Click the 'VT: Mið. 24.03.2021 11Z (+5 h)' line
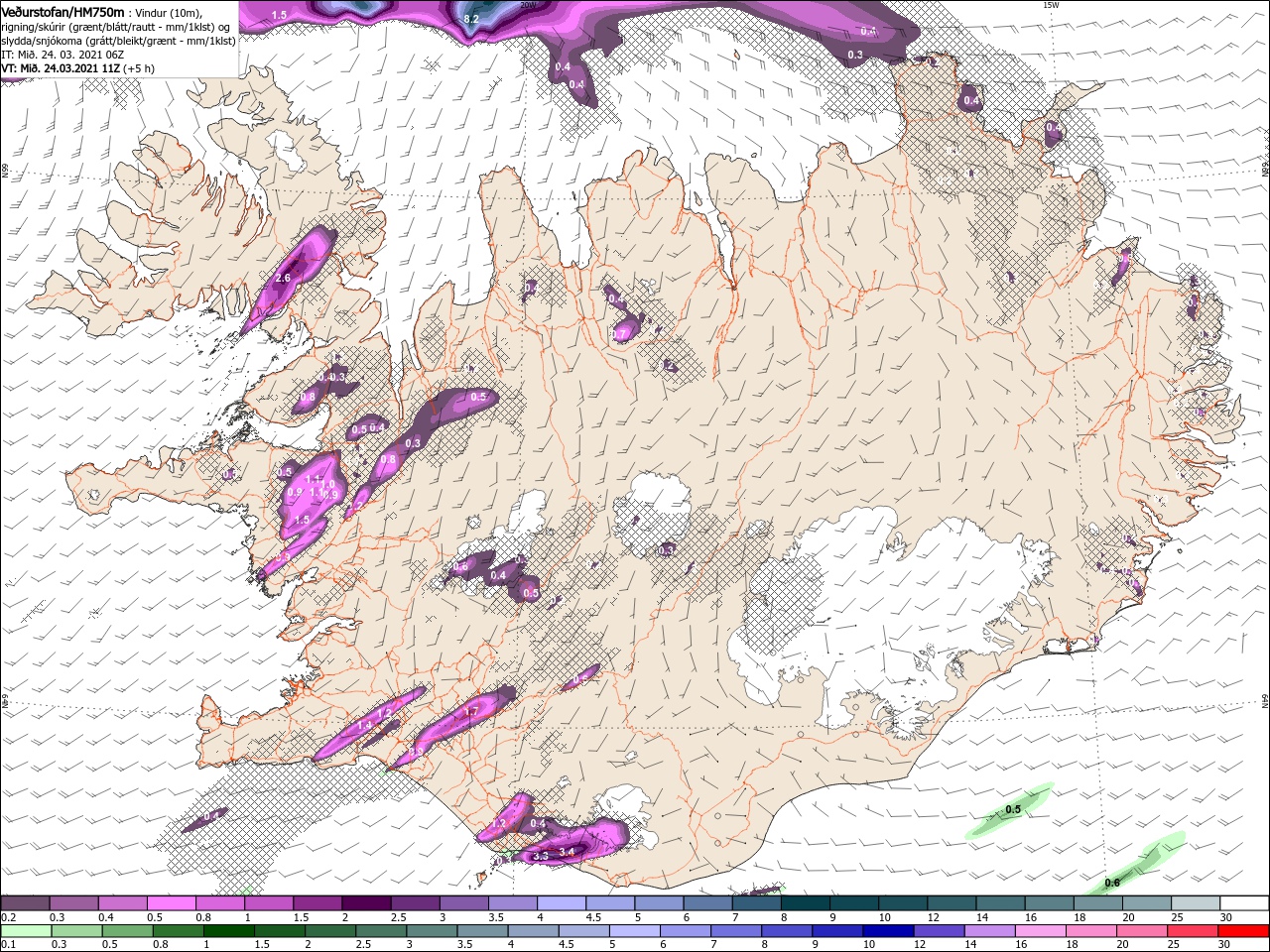Image resolution: width=1270 pixels, height=952 pixels. (x=77, y=68)
